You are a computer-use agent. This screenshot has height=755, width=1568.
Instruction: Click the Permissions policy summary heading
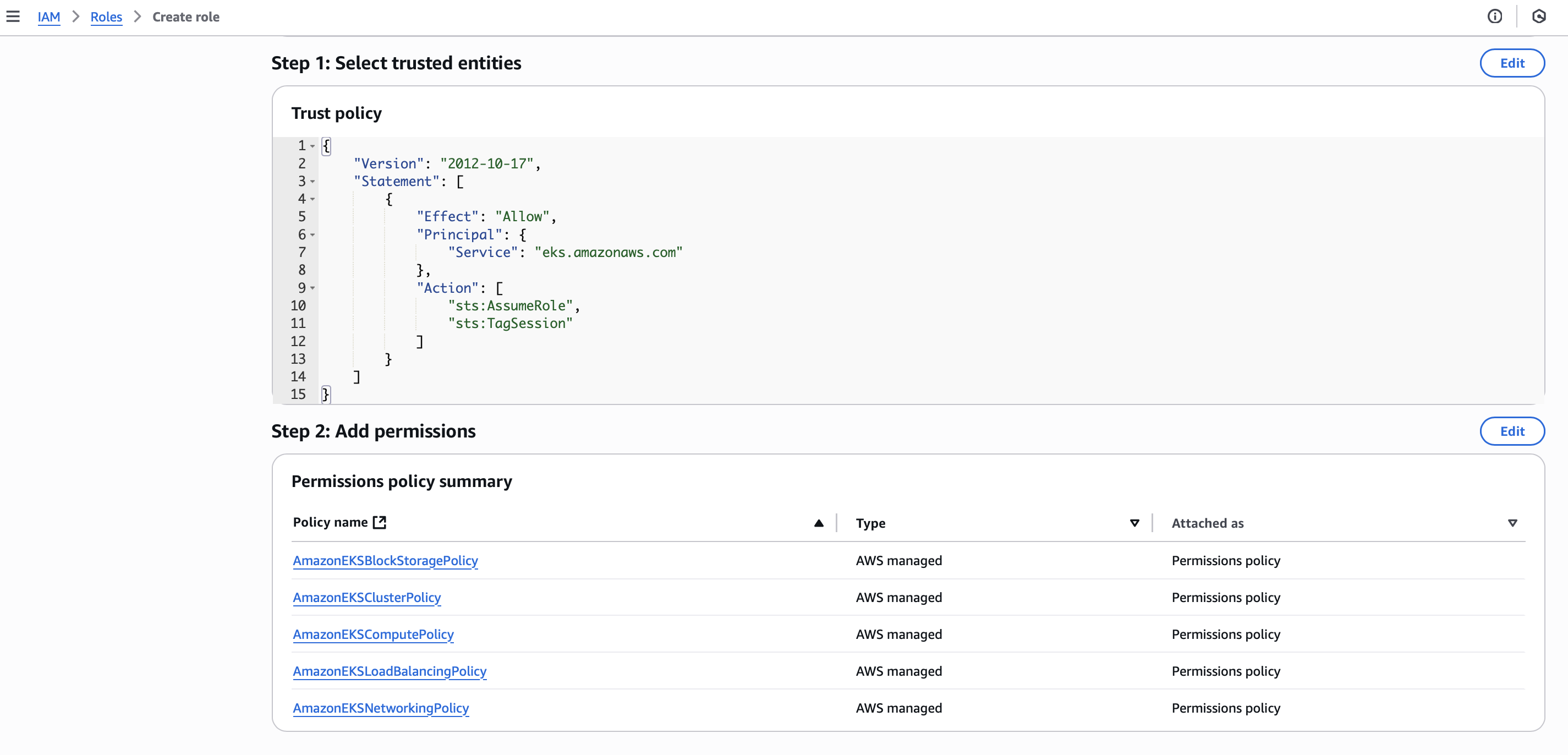click(401, 481)
